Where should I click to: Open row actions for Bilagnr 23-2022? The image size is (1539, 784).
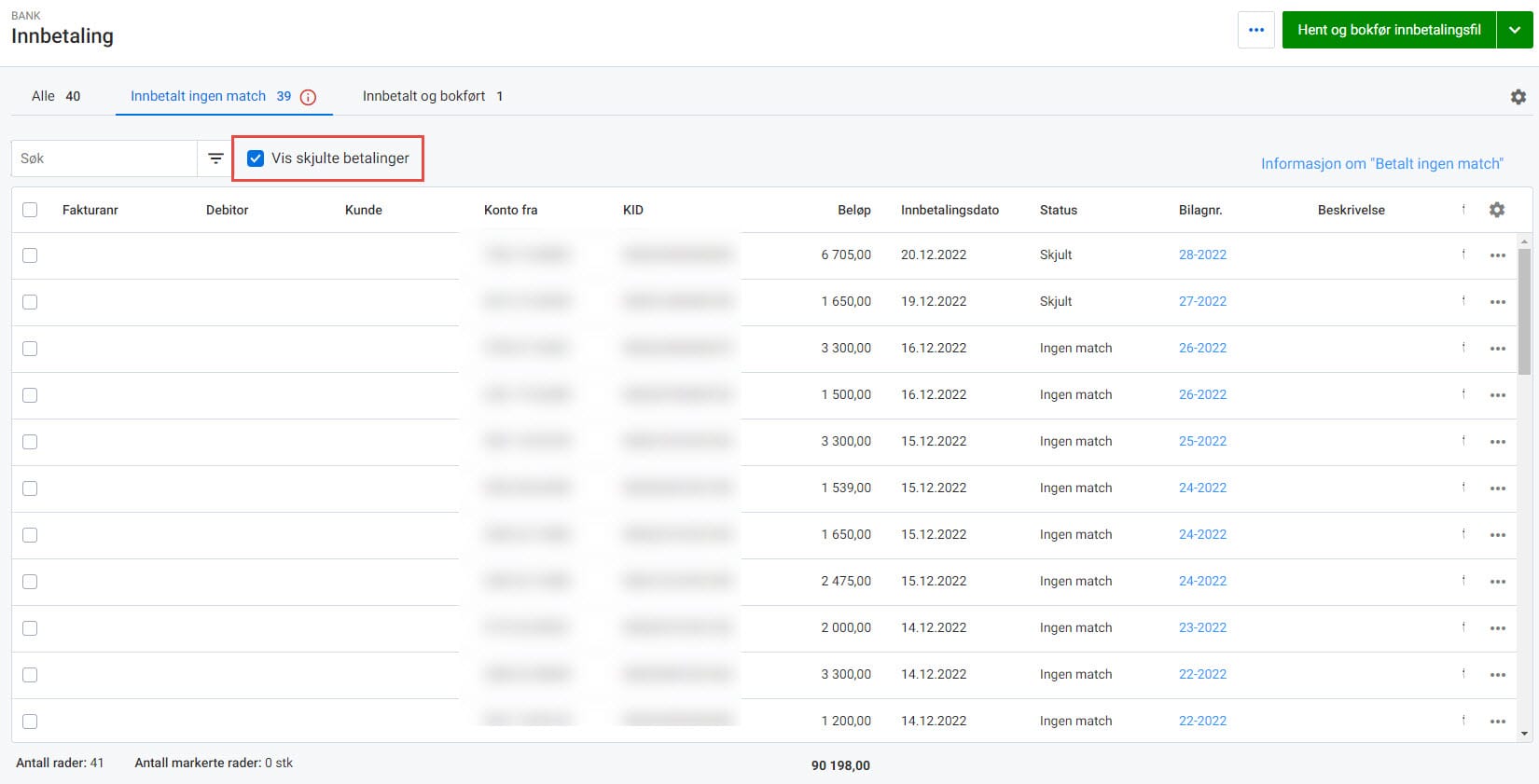click(x=1498, y=628)
